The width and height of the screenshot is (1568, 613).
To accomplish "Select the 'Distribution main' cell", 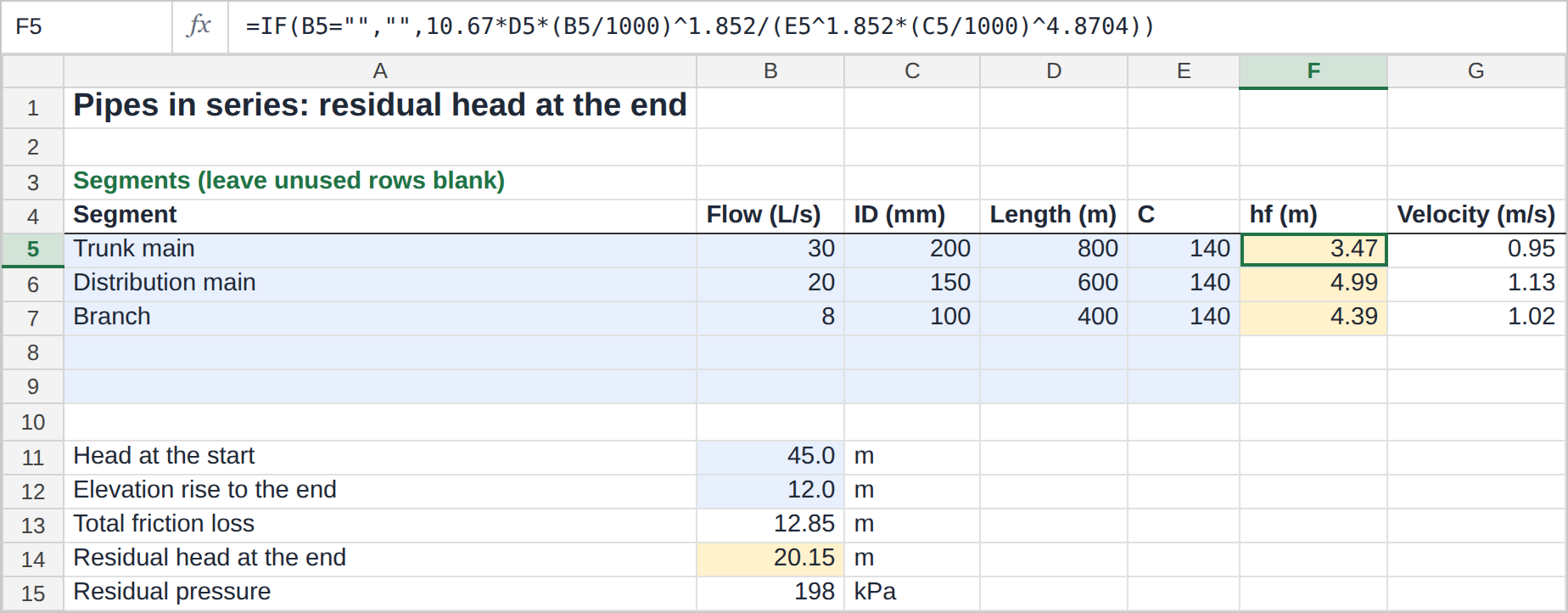I will click(x=380, y=284).
